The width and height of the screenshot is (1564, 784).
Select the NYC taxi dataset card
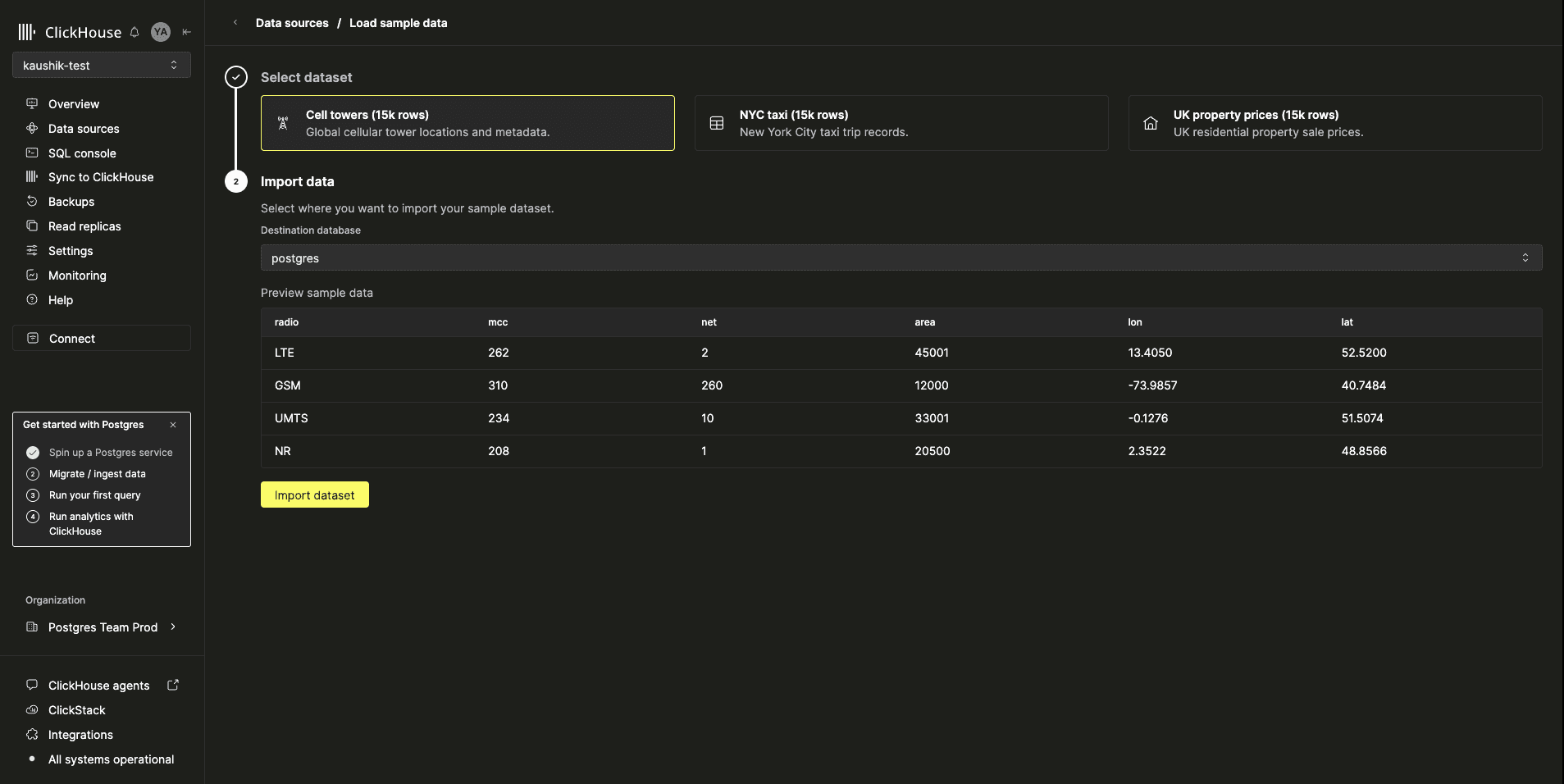[901, 123]
